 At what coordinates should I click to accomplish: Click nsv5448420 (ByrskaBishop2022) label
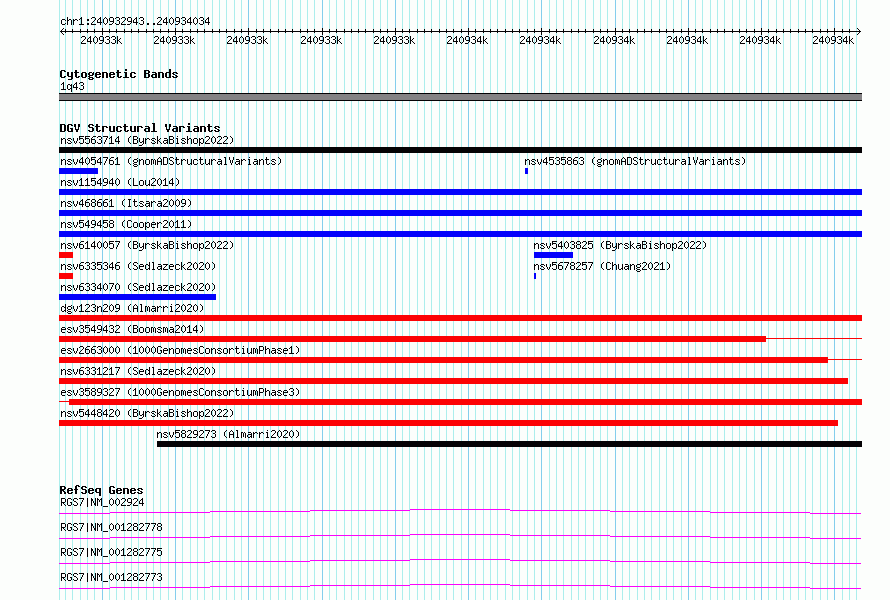point(147,413)
